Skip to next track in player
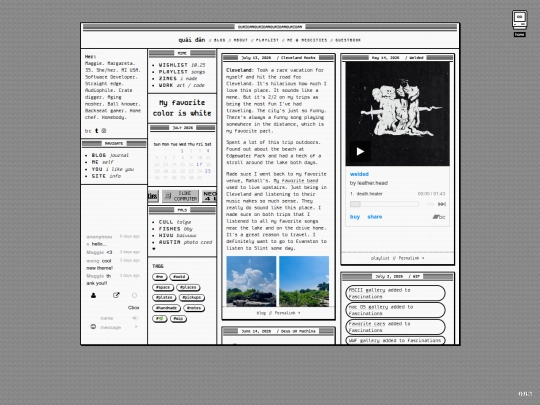The width and height of the screenshot is (540, 405). [x=442, y=204]
